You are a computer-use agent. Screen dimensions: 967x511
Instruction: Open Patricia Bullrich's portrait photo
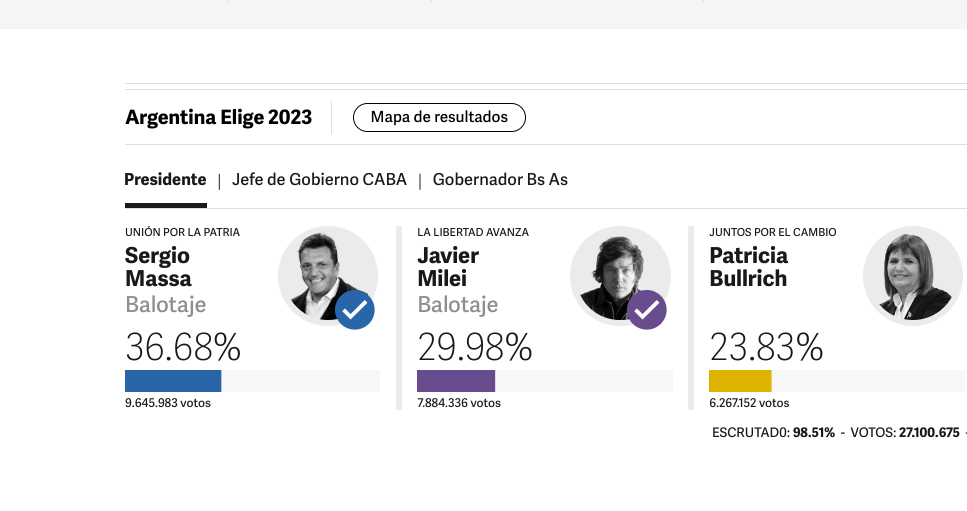click(913, 276)
